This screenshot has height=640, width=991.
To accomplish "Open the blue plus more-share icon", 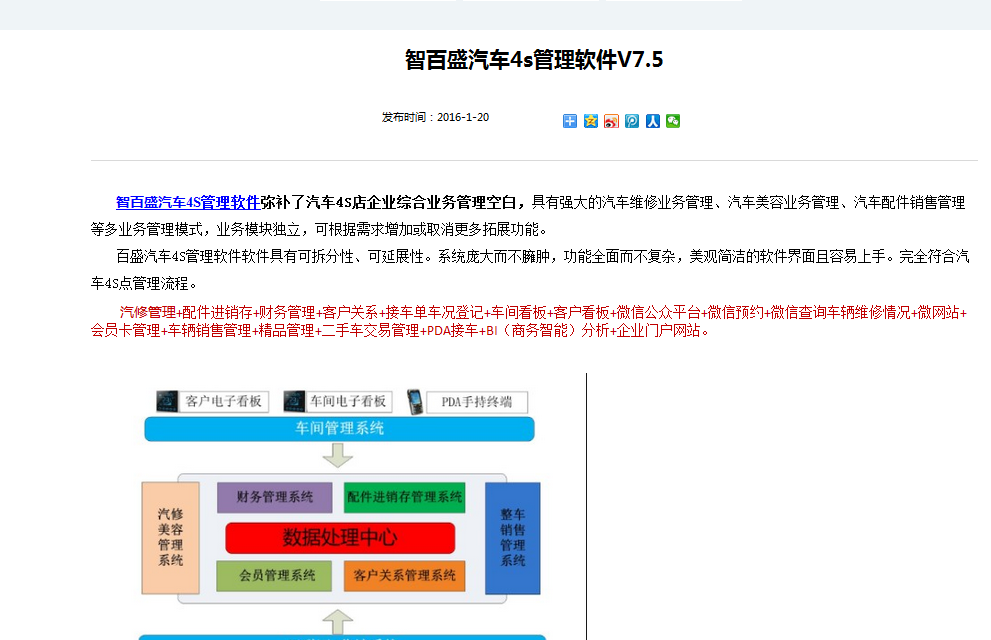I will click(569, 121).
